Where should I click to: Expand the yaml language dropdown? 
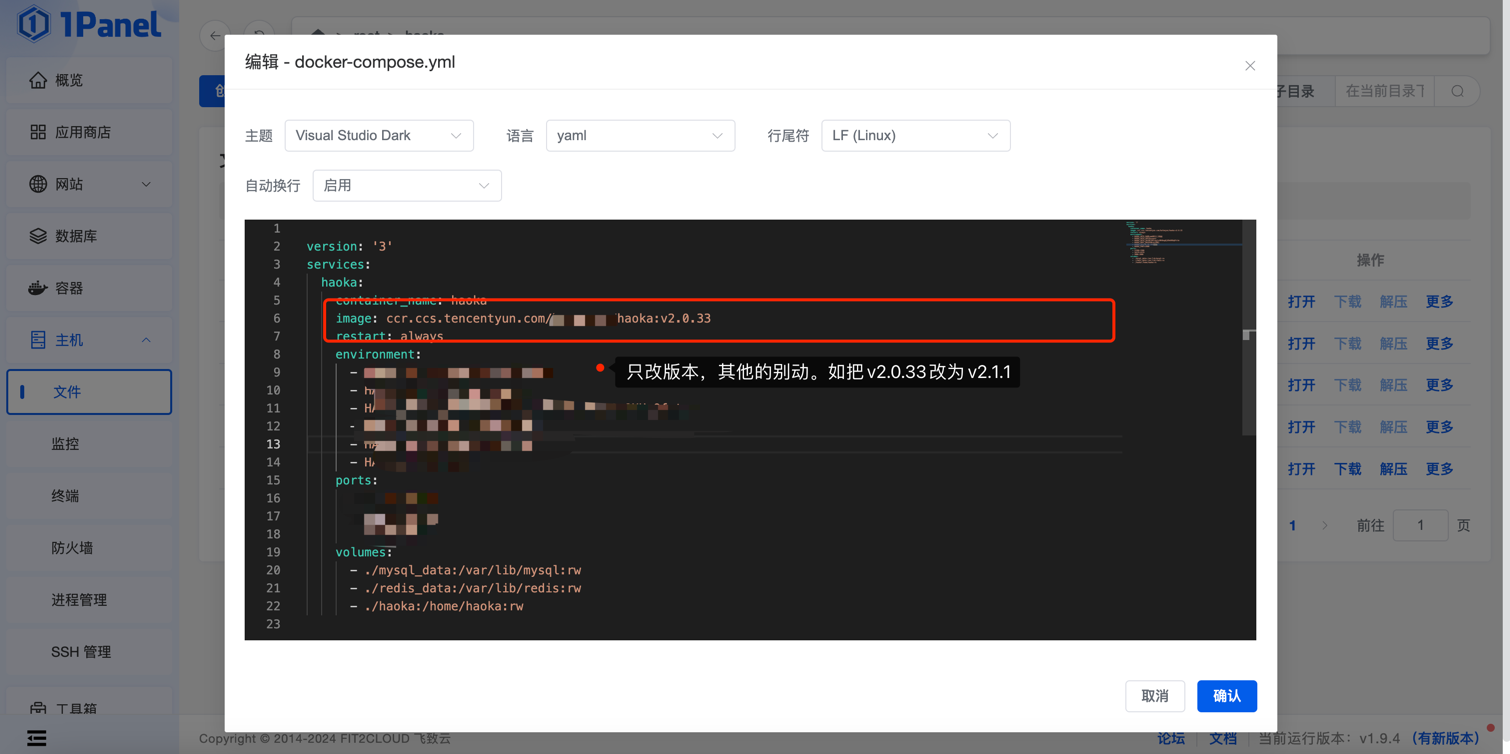pyautogui.click(x=640, y=136)
